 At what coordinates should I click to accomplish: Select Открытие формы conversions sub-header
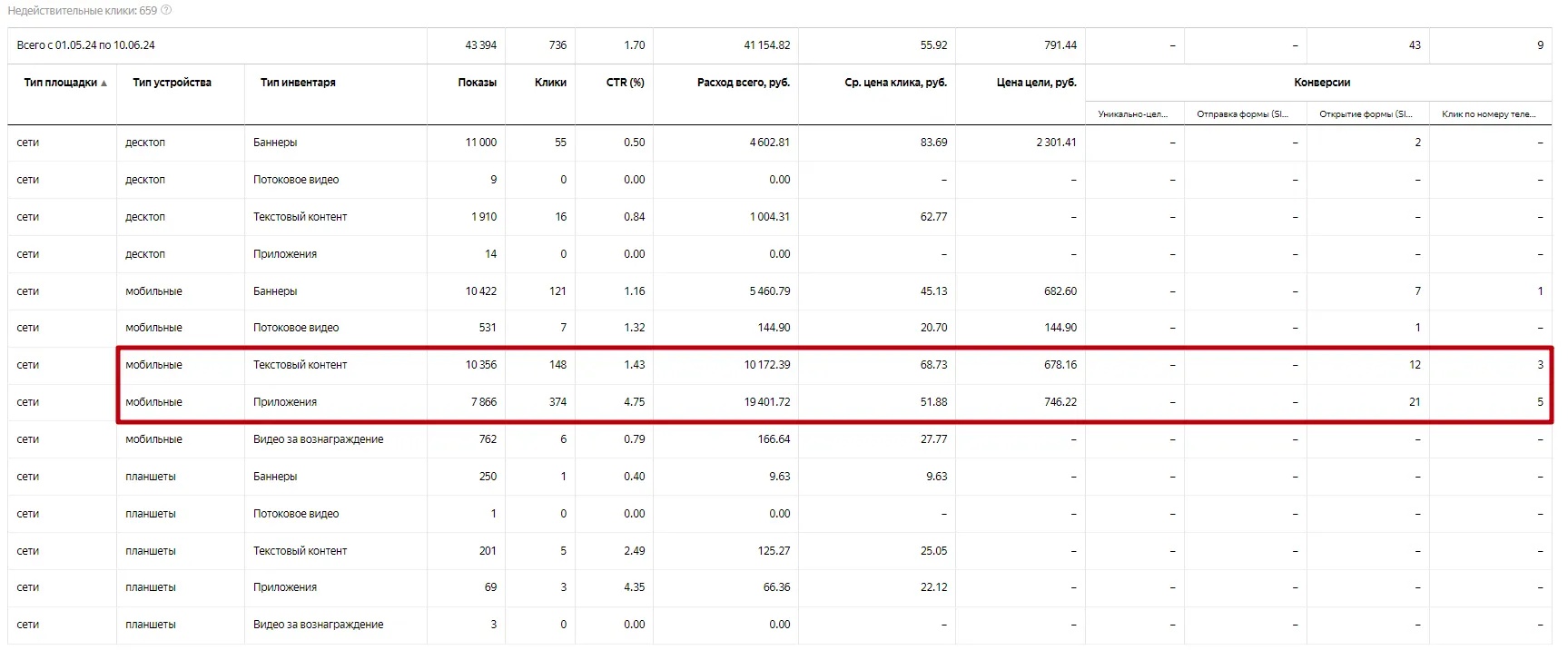coord(1366,114)
